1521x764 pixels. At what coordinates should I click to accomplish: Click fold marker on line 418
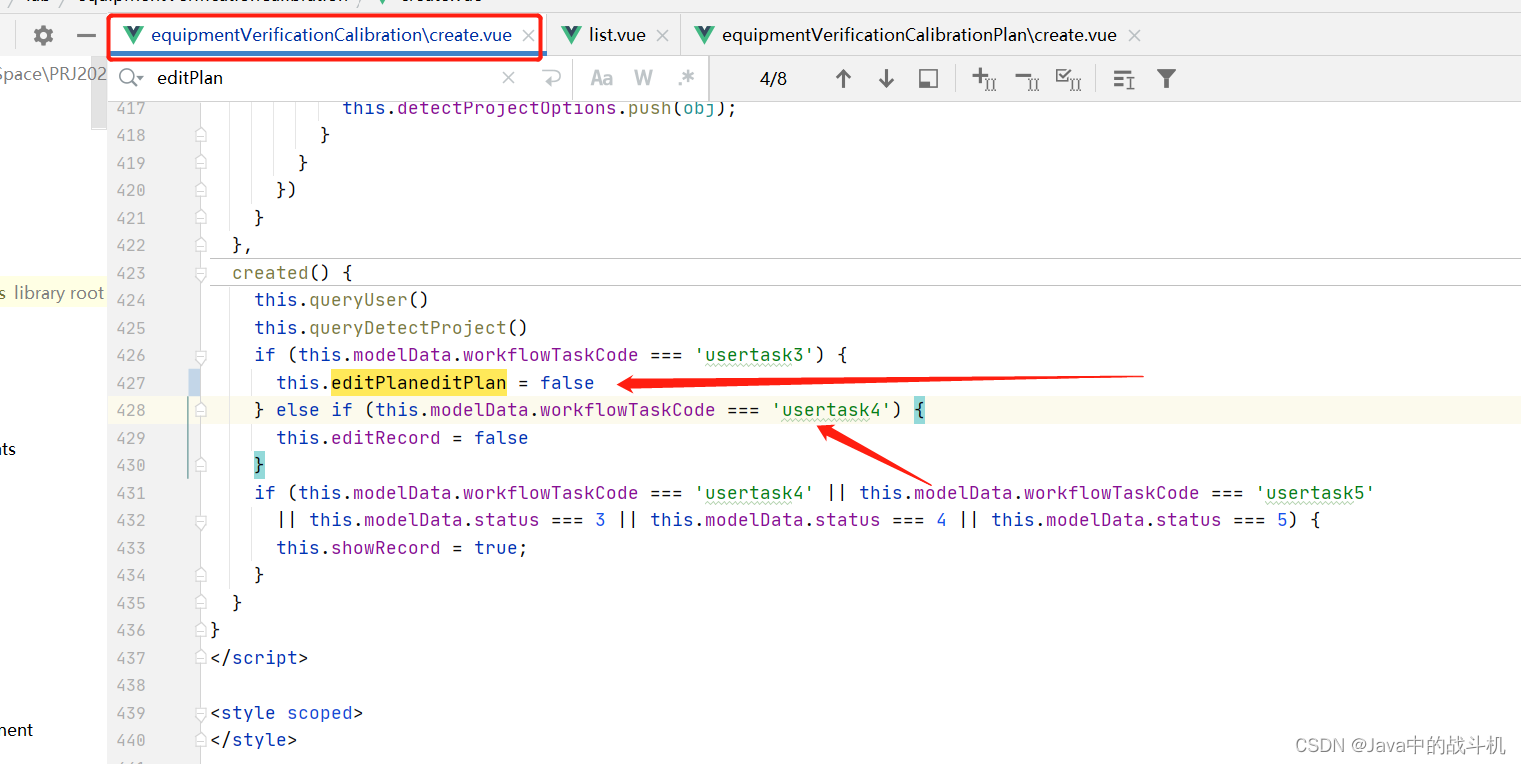coord(201,135)
